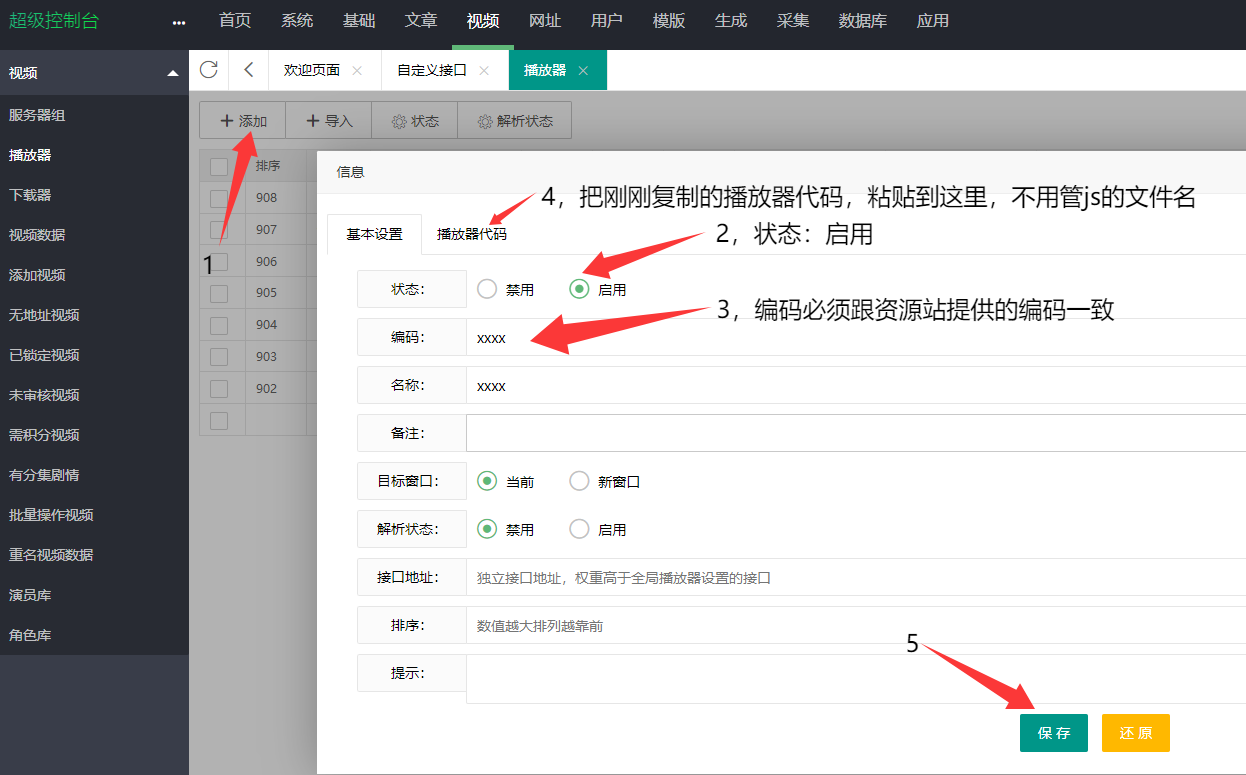Switch to the 播放器代码 tab
The image size is (1246, 775).
point(471,234)
